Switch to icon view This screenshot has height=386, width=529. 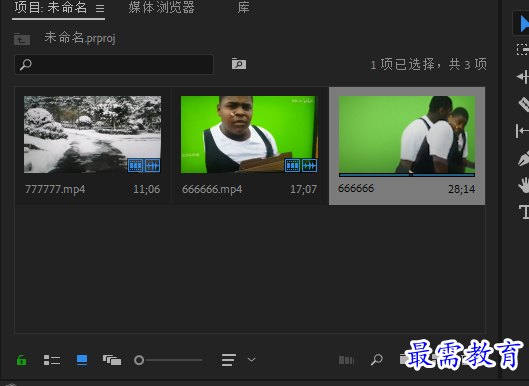click(x=82, y=360)
